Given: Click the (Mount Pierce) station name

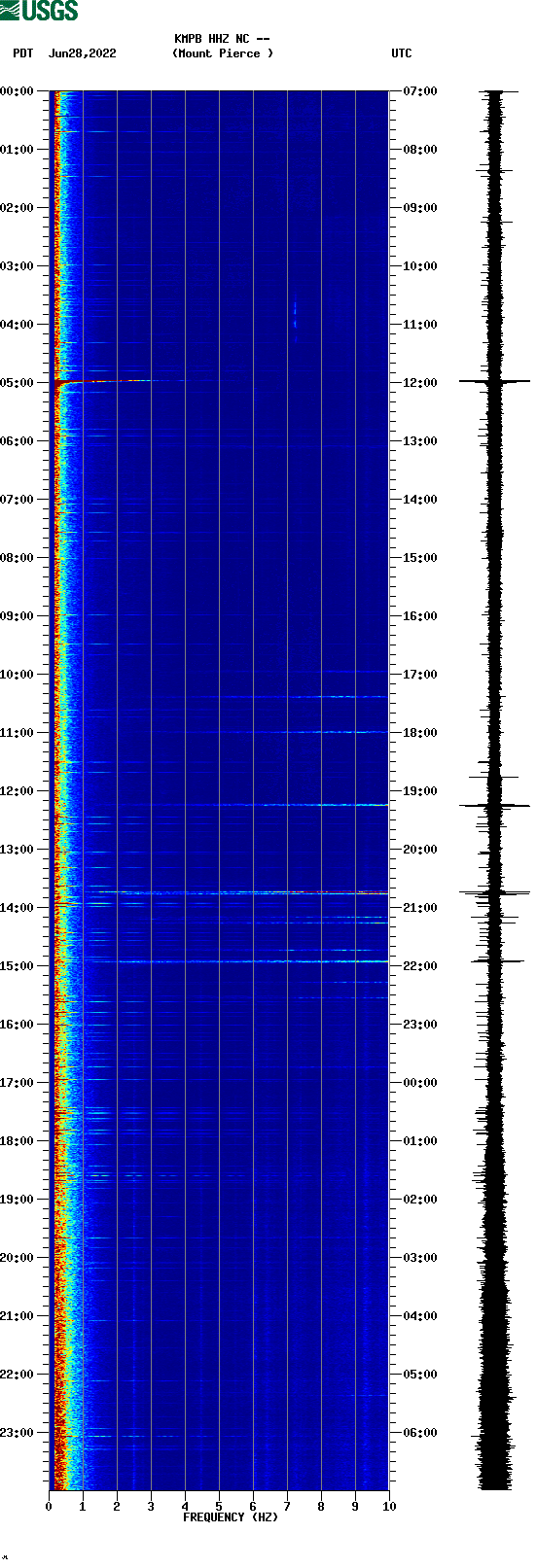Looking at the screenshot, I should (223, 53).
